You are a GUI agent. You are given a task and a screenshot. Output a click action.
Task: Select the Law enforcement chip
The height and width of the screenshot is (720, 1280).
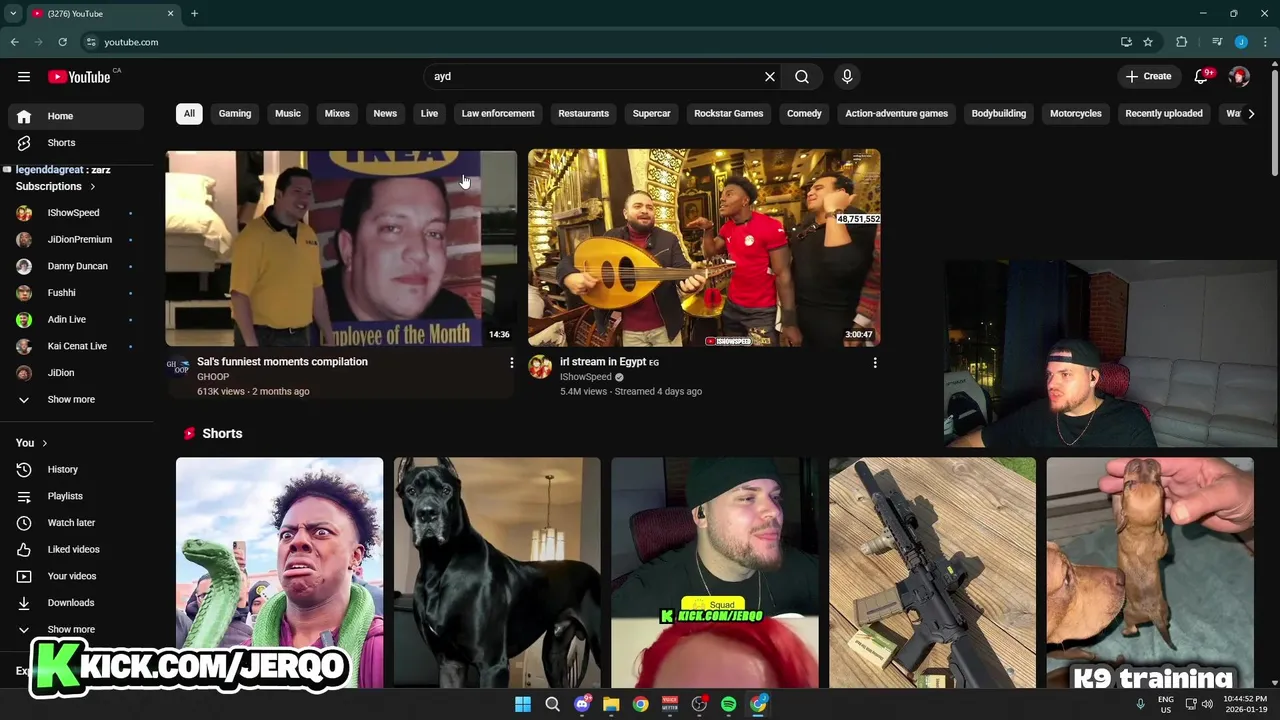pos(498,114)
